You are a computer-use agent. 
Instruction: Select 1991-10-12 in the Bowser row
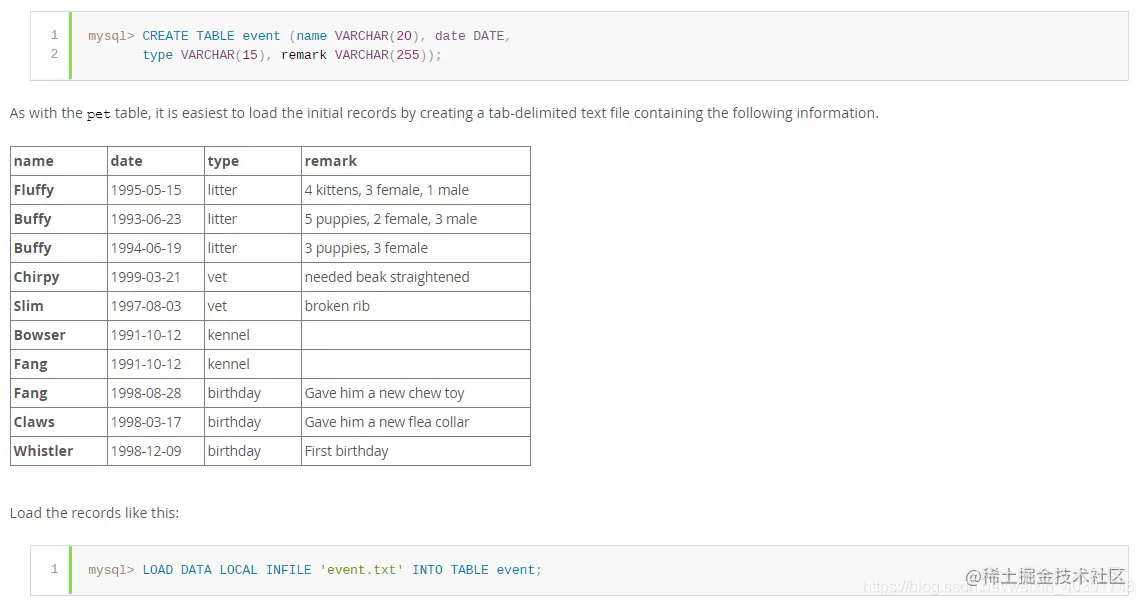pyautogui.click(x=146, y=335)
